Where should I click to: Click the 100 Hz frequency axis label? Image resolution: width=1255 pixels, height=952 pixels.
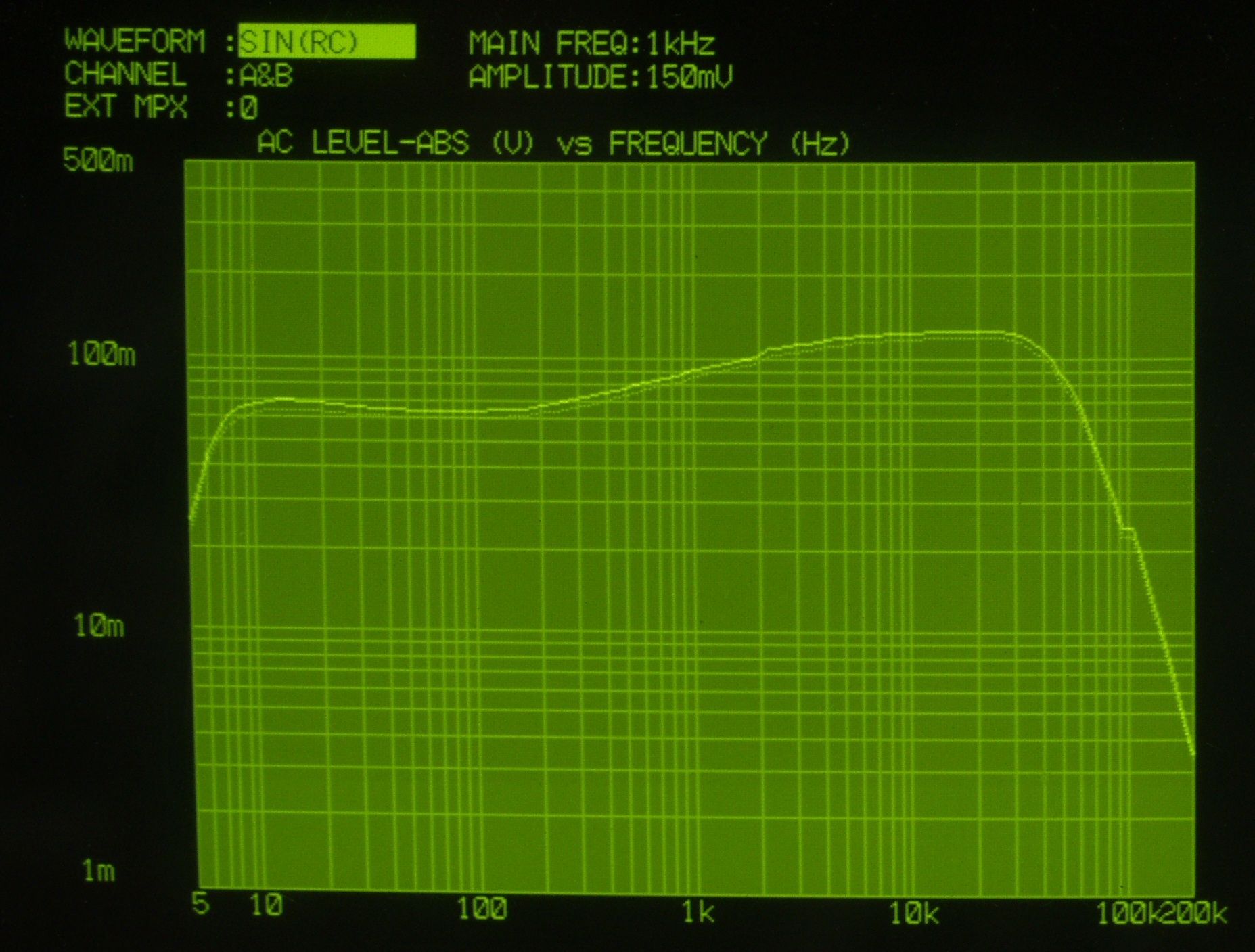[482, 909]
